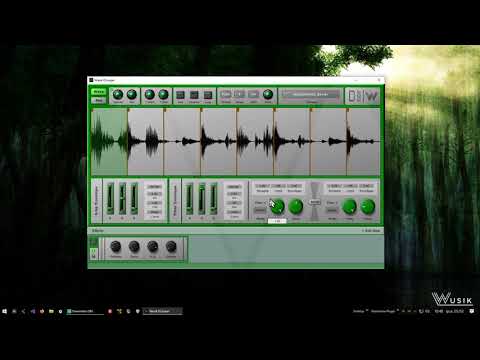This screenshot has height=360, width=480.
Task: Click the first Filter Envelope vertical slider
Action: (x=189, y=199)
